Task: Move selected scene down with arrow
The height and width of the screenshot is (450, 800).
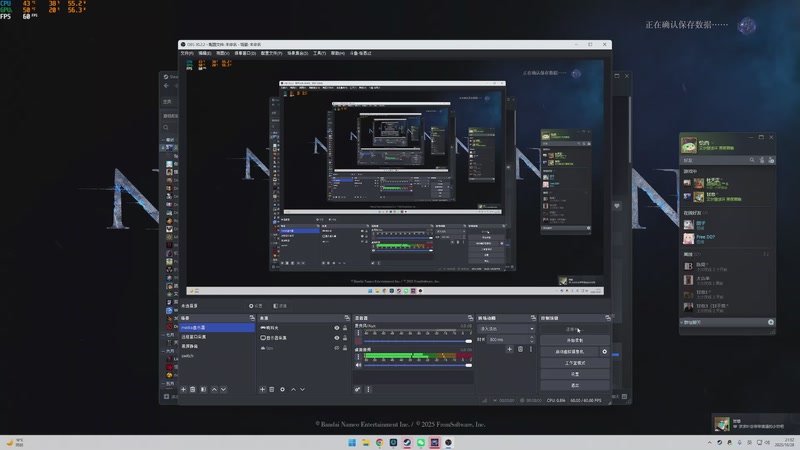Action: click(x=223, y=389)
